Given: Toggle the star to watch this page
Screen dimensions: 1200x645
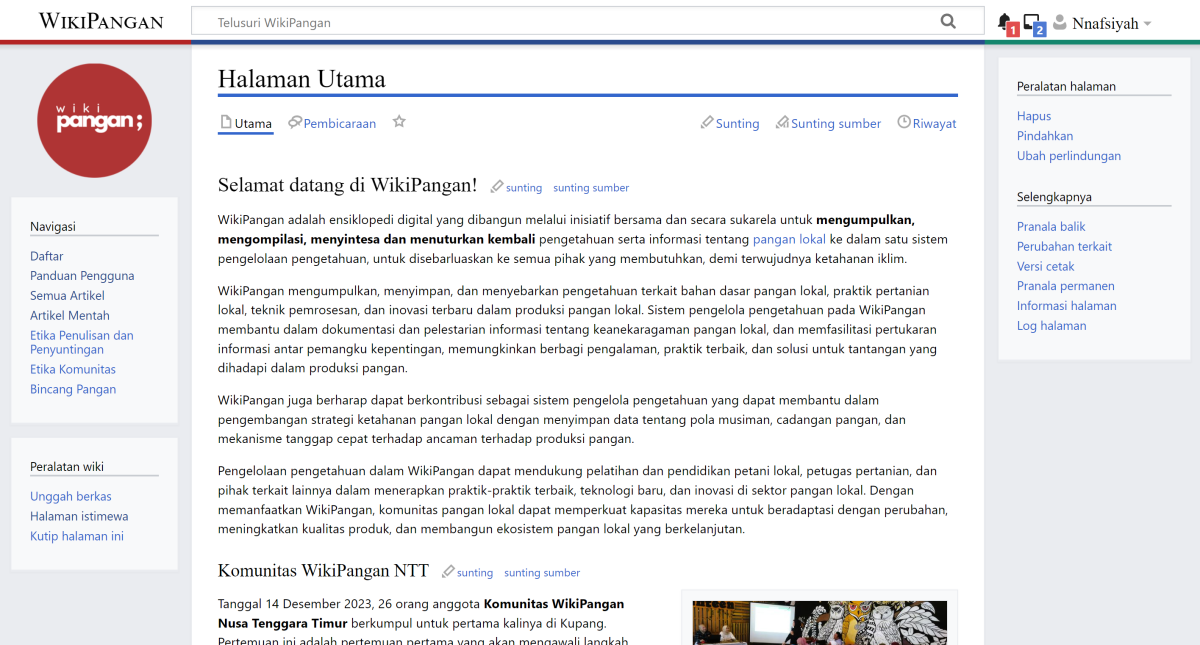Looking at the screenshot, I should click(398, 121).
